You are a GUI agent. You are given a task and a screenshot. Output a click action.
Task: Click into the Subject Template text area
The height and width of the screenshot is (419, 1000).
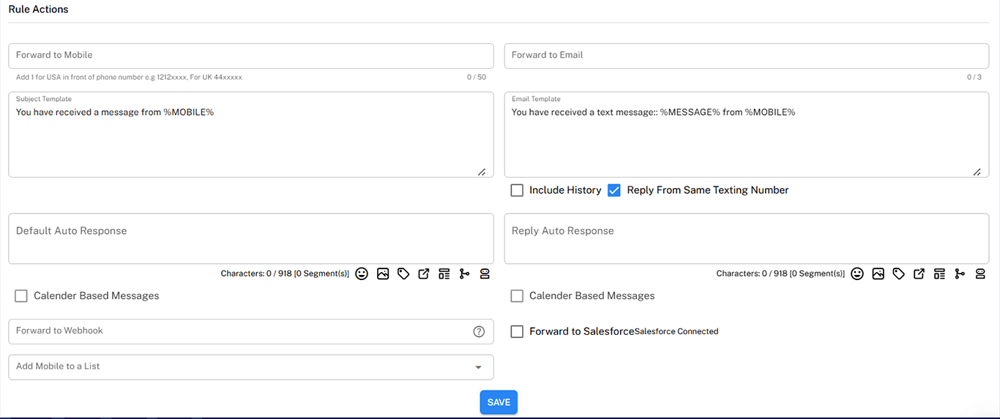click(251, 135)
